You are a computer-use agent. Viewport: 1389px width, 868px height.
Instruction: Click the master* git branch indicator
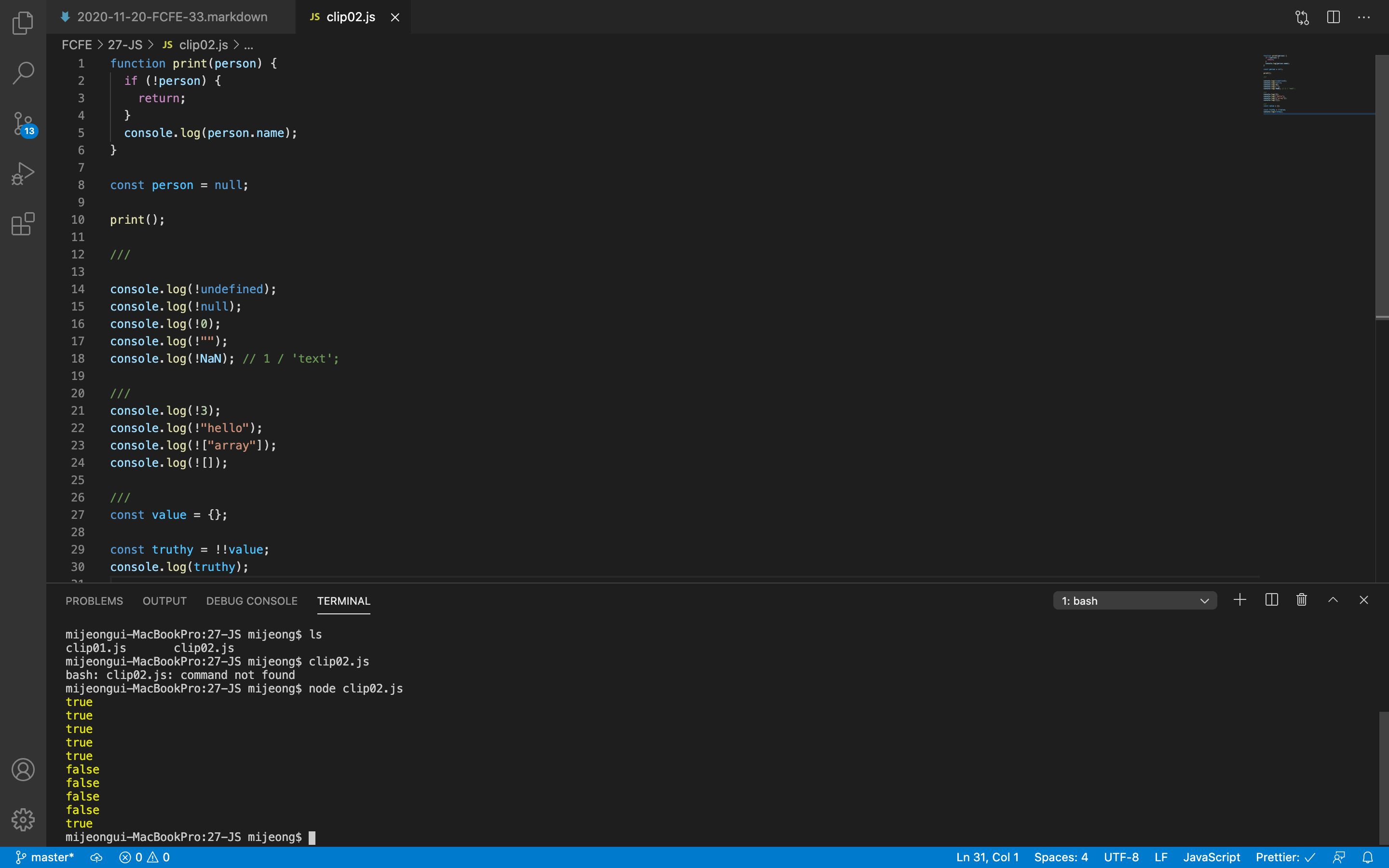pyautogui.click(x=45, y=857)
